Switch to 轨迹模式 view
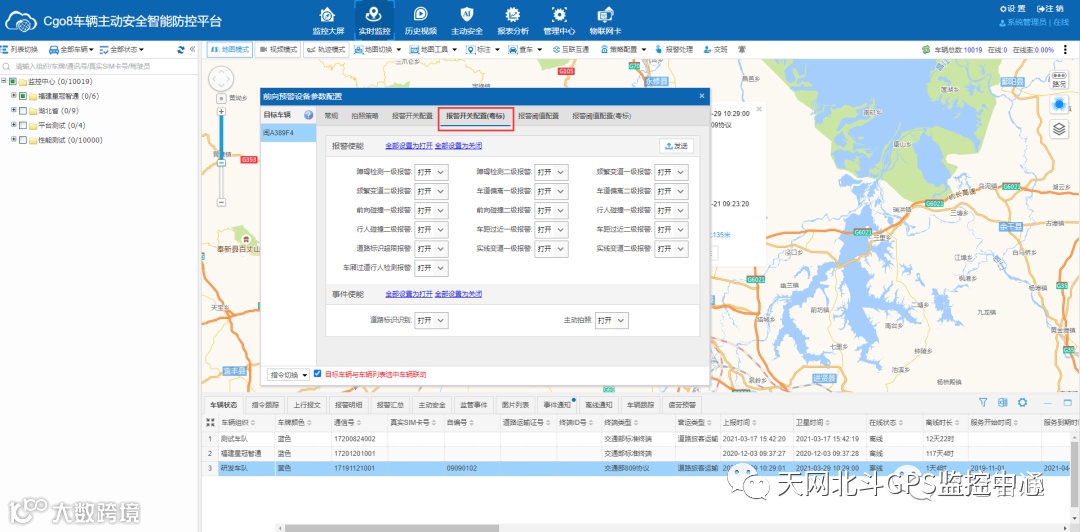The image size is (1080, 532). coord(326,50)
